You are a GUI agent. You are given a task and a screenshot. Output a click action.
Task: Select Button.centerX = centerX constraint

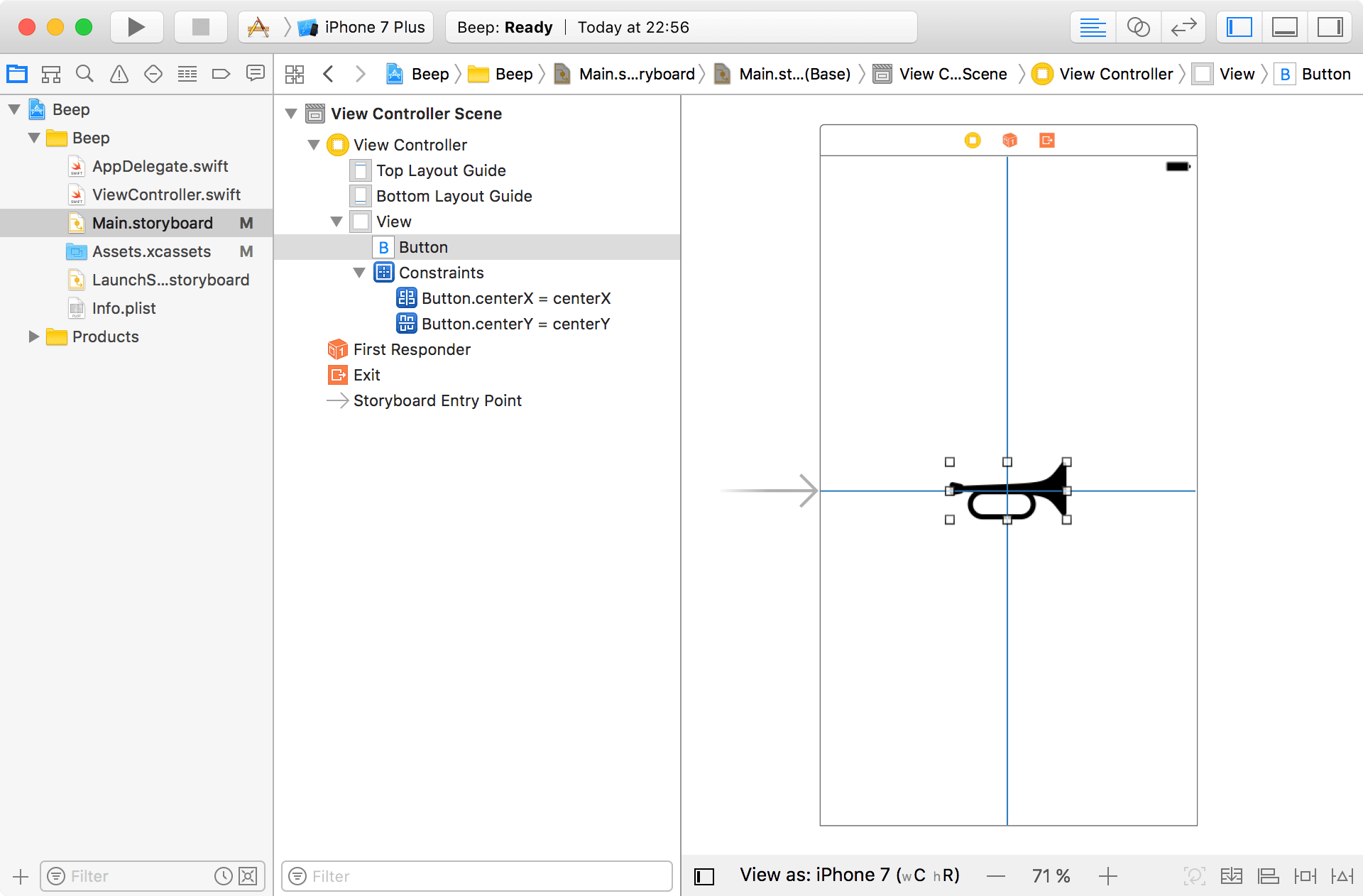515,298
